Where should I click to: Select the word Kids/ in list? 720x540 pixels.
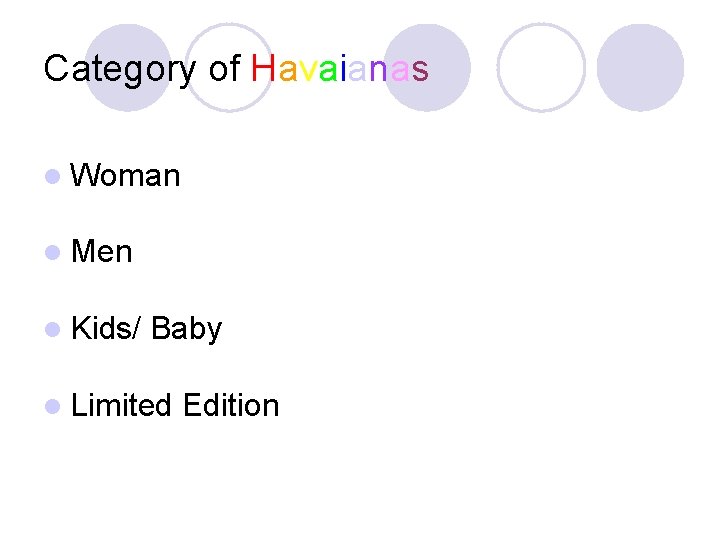click(x=107, y=329)
